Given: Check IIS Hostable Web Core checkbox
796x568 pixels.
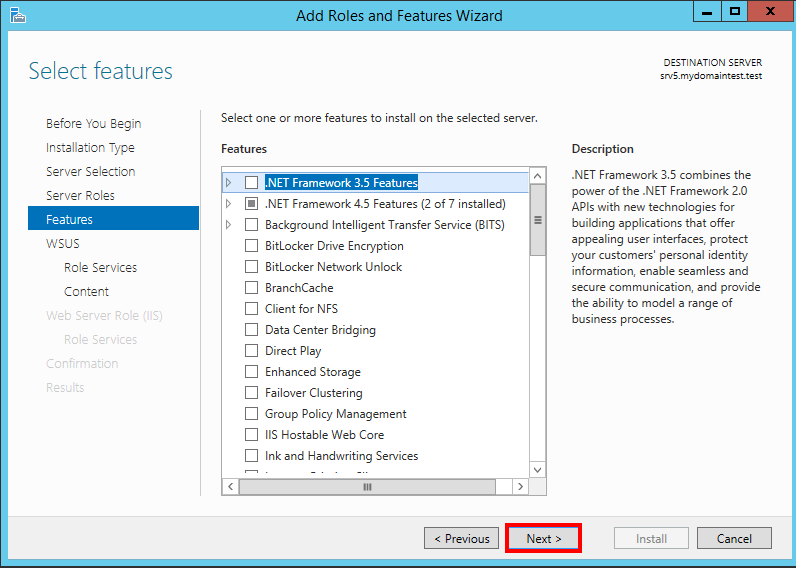Looking at the screenshot, I should pos(251,435).
